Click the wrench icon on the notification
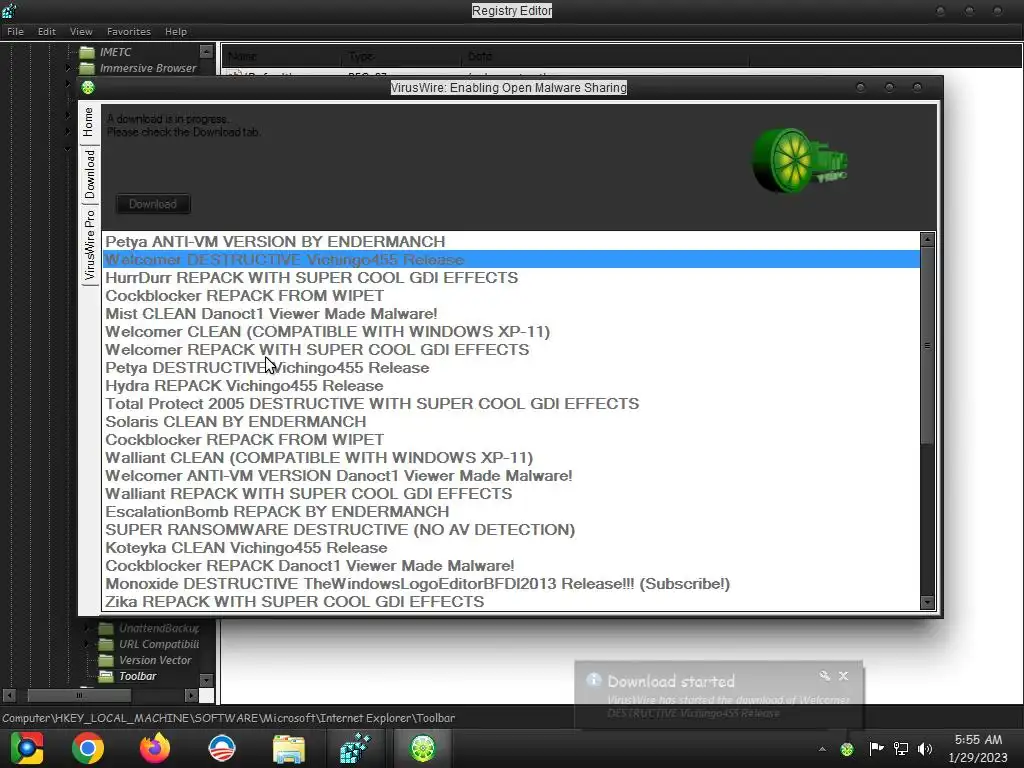 point(824,676)
